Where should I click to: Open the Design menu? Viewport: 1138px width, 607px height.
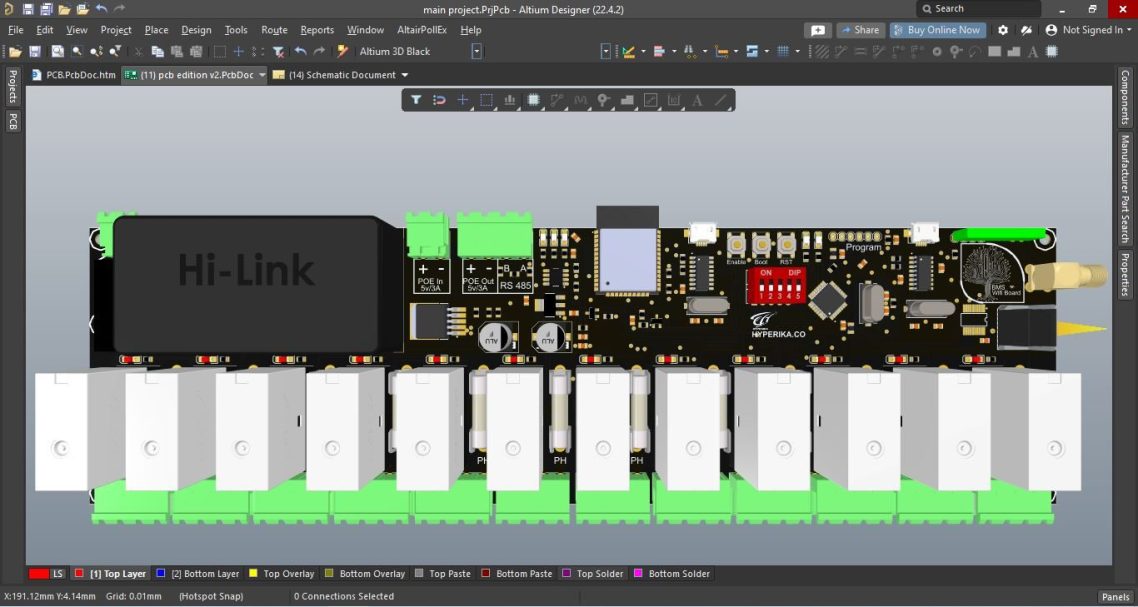[196, 30]
